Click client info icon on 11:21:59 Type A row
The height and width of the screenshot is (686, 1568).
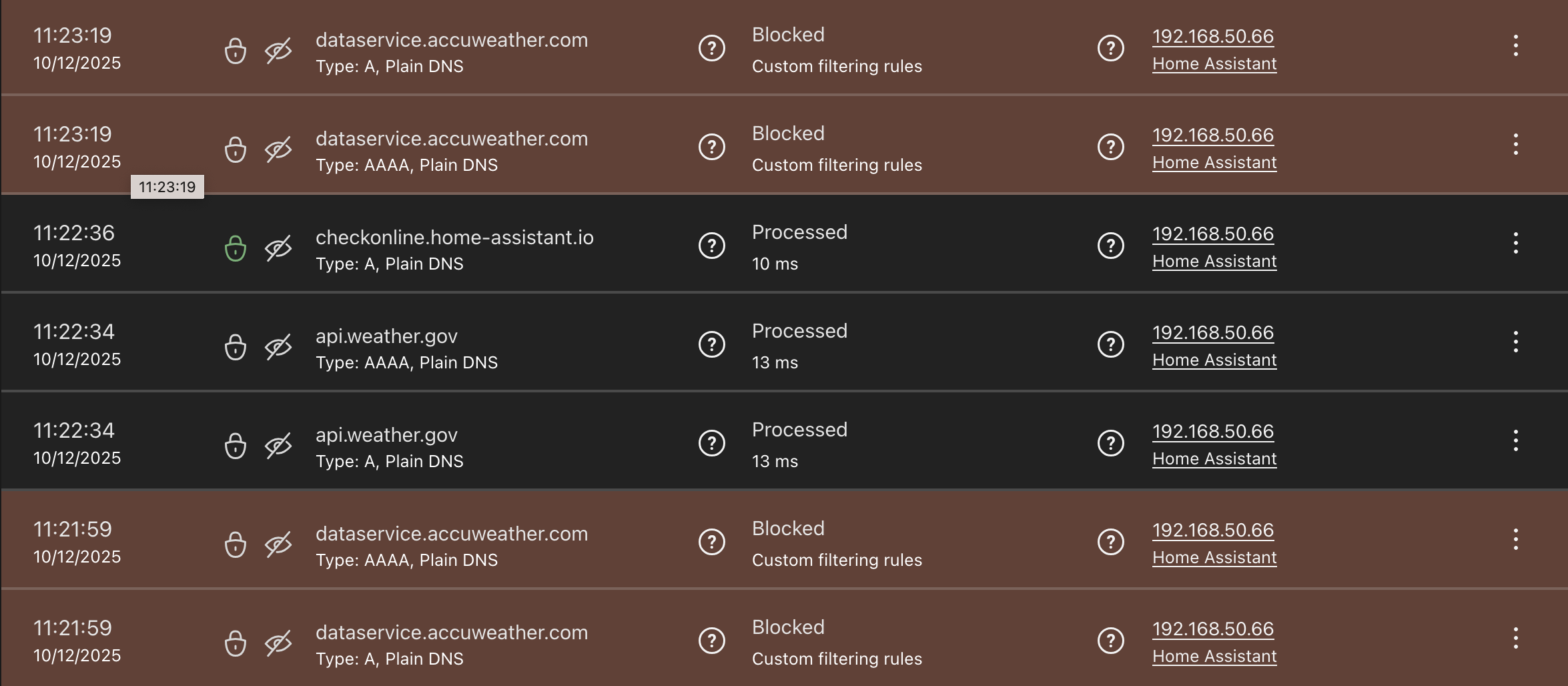tap(1110, 641)
